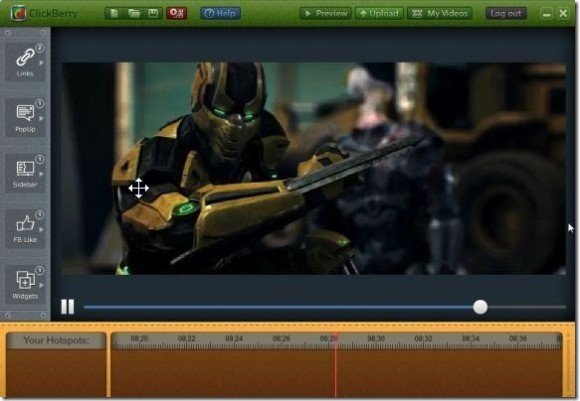Click the video frame in the player
The width and height of the screenshot is (580, 401).
point(314,168)
